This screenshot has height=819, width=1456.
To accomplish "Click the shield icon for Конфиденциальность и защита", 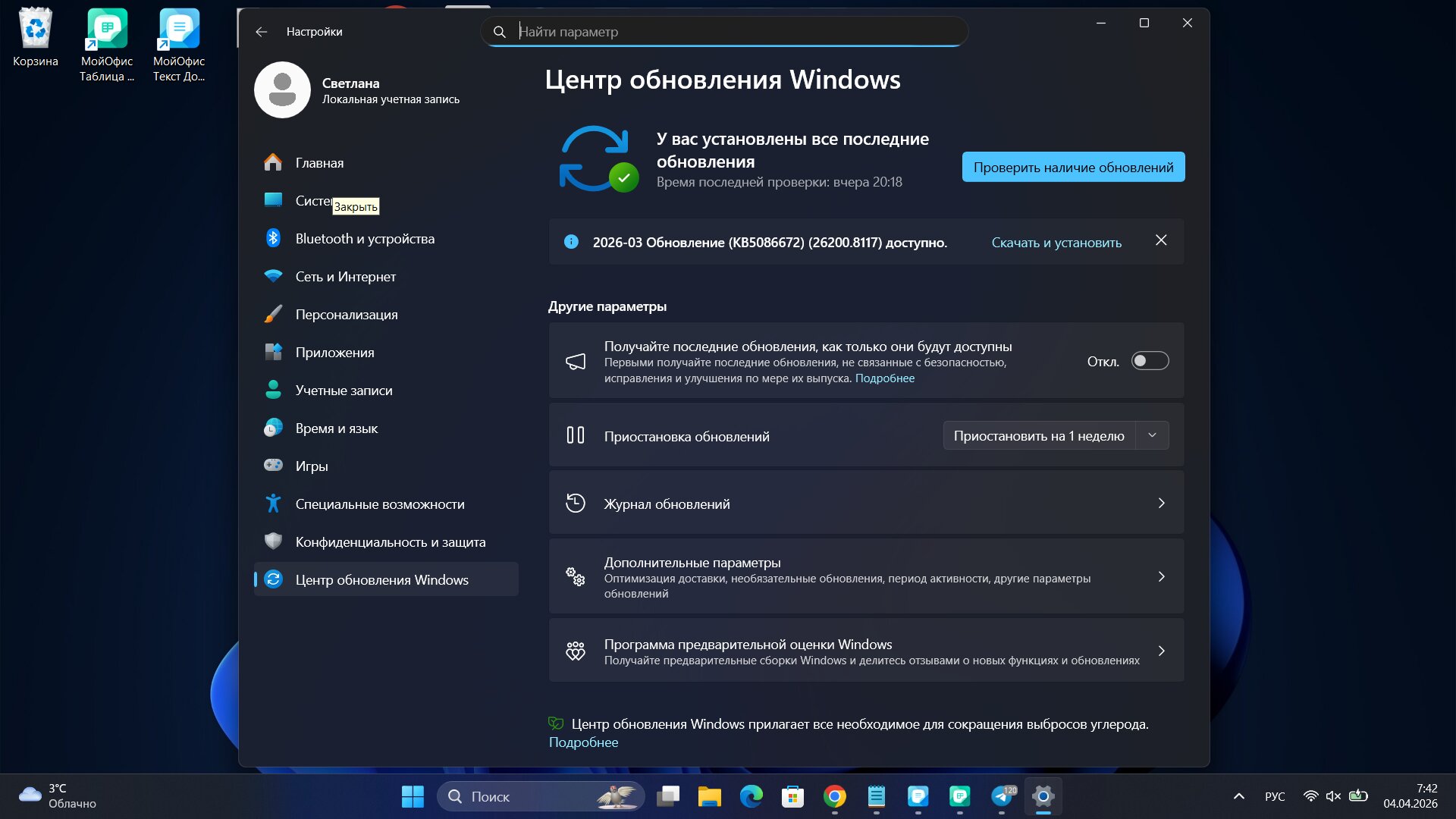I will (273, 541).
